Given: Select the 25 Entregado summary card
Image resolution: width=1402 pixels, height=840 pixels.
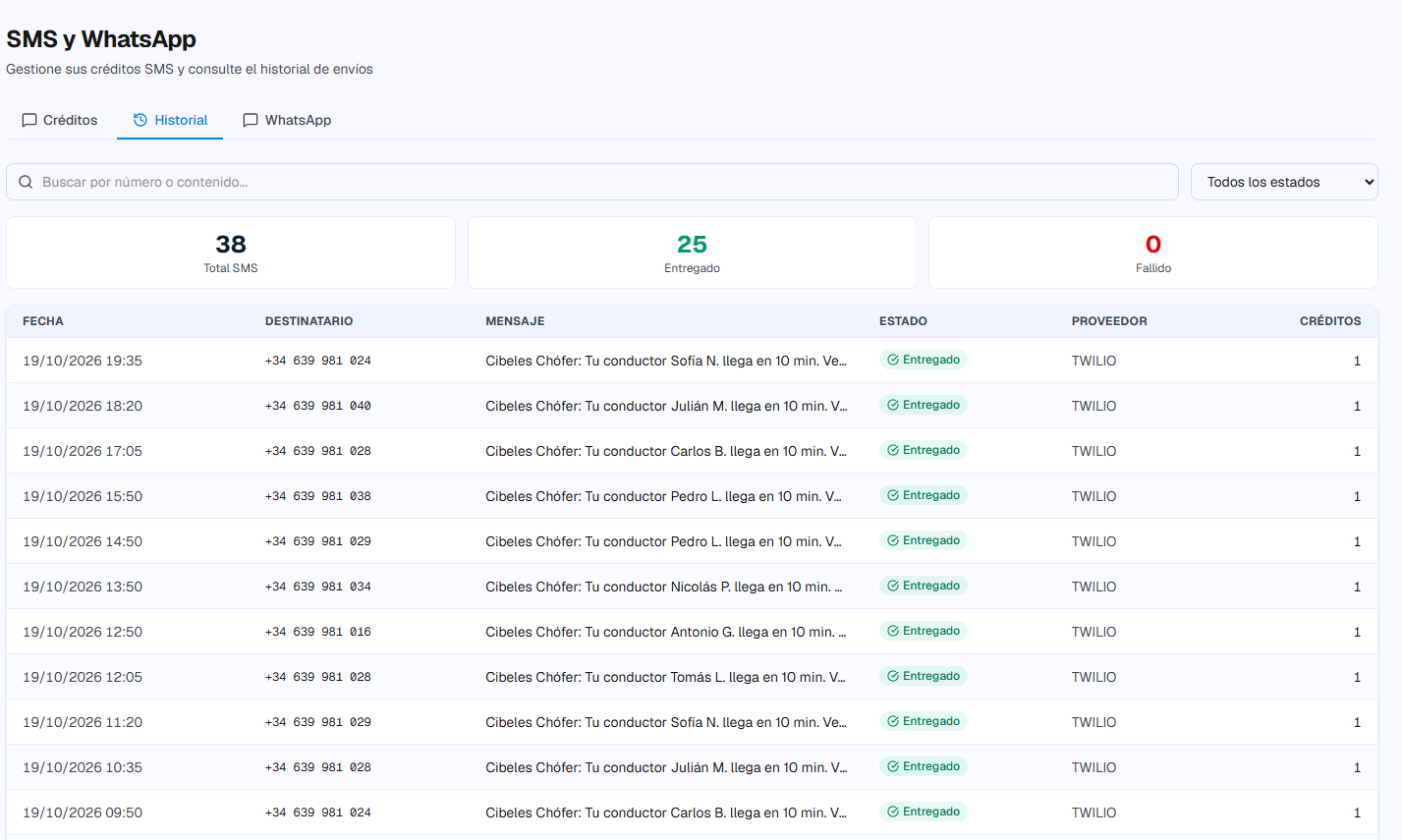Looking at the screenshot, I should 692,252.
